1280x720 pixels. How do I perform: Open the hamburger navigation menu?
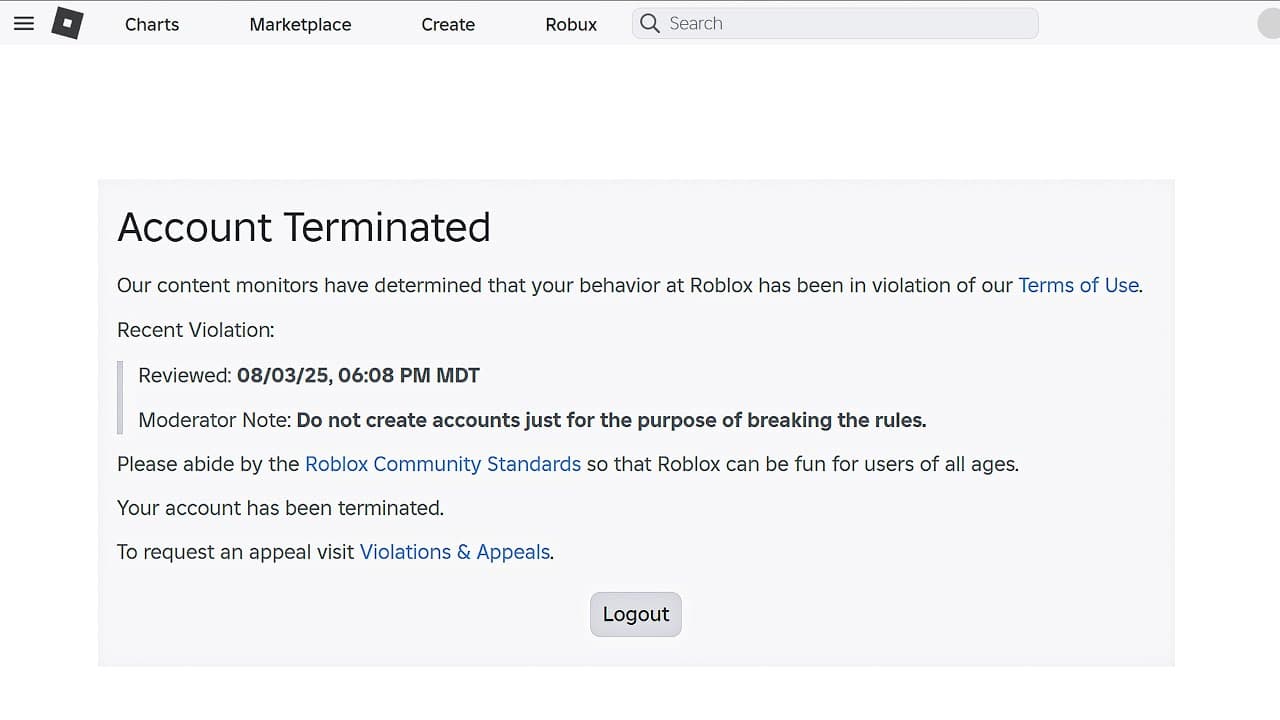tap(24, 23)
